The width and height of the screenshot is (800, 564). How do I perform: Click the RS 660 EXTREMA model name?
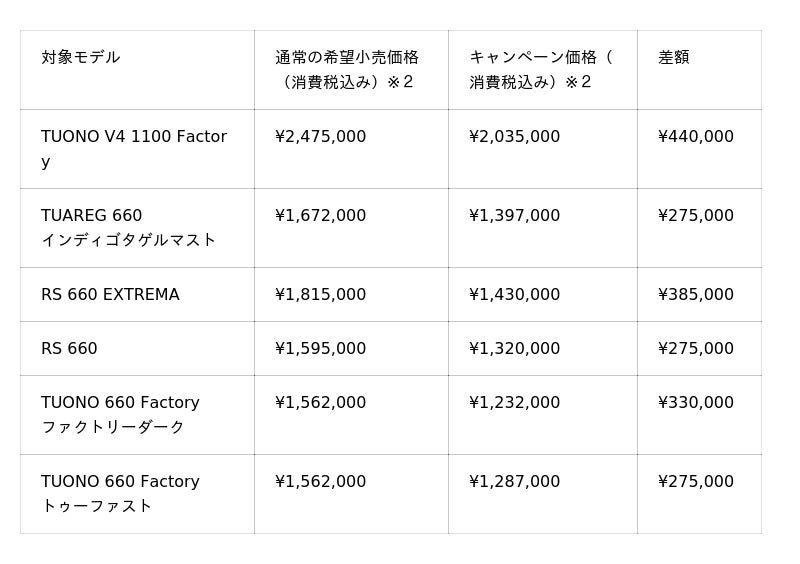(x=110, y=295)
